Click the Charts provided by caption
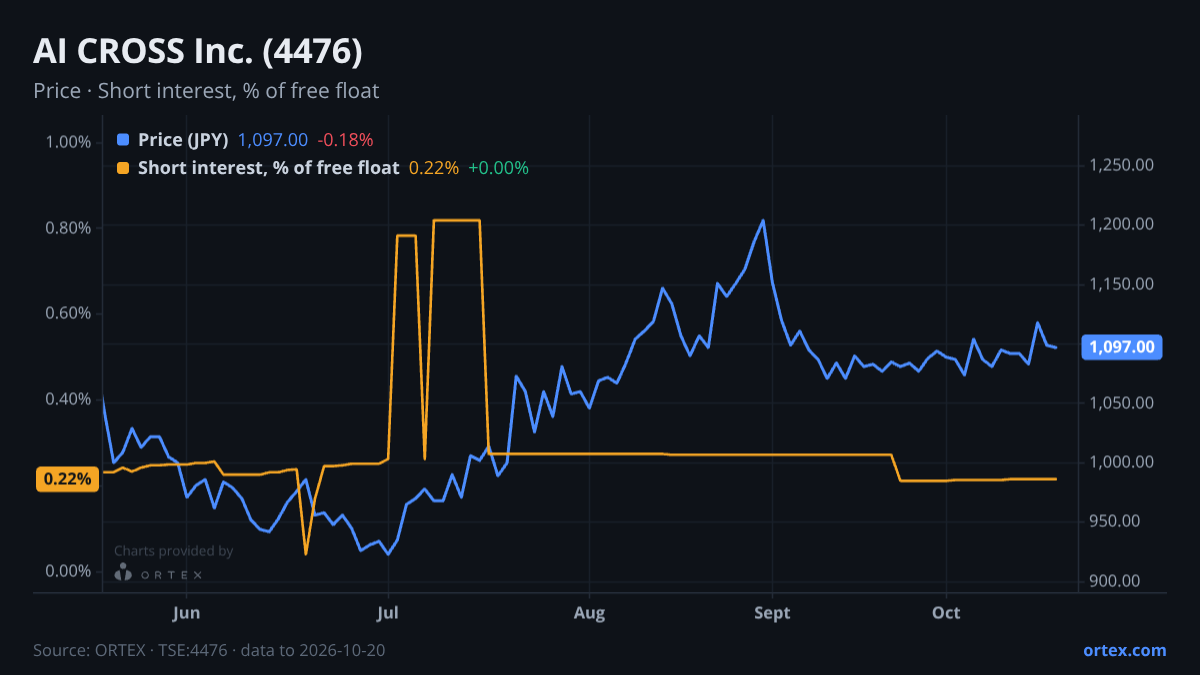The height and width of the screenshot is (675, 1200). click(x=173, y=551)
